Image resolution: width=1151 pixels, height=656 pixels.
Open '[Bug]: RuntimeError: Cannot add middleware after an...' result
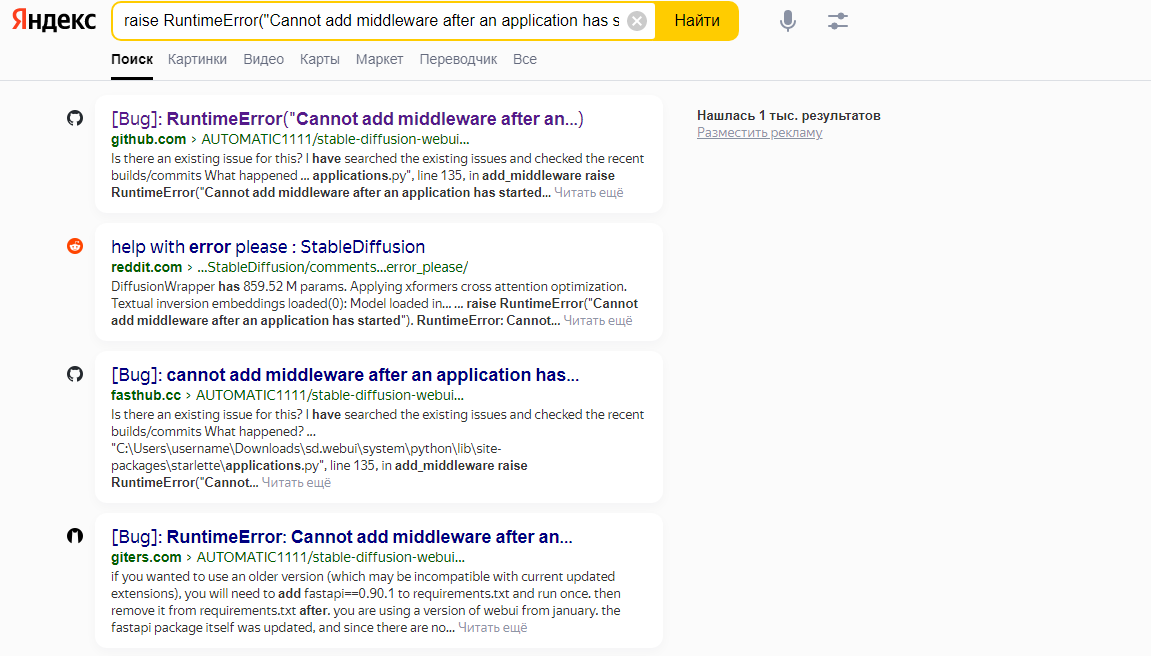coord(342,537)
